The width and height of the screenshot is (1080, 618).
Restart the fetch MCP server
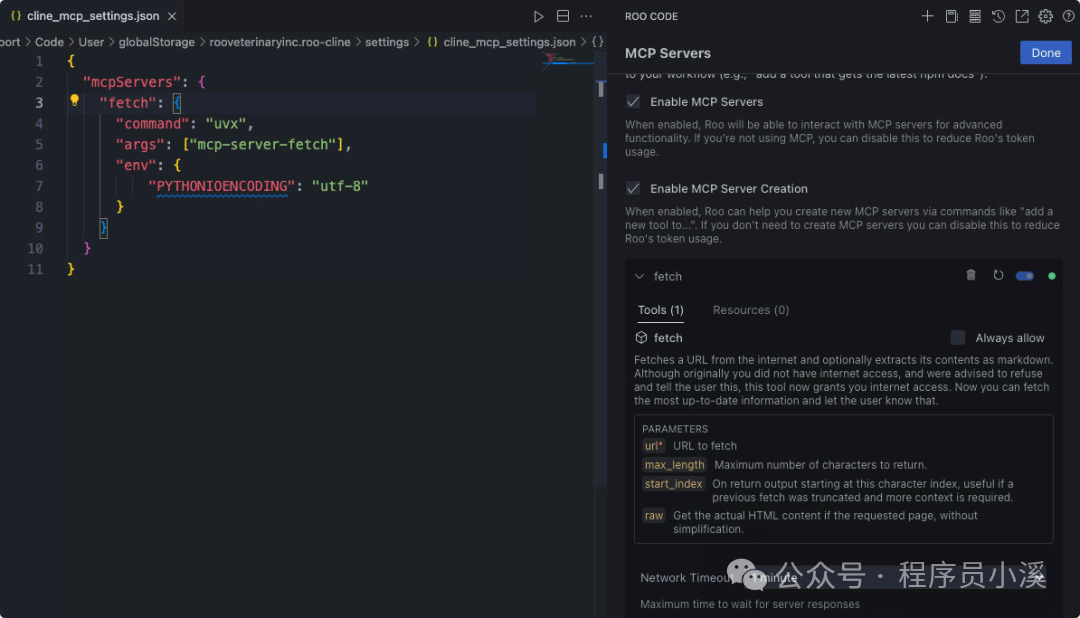pos(998,276)
